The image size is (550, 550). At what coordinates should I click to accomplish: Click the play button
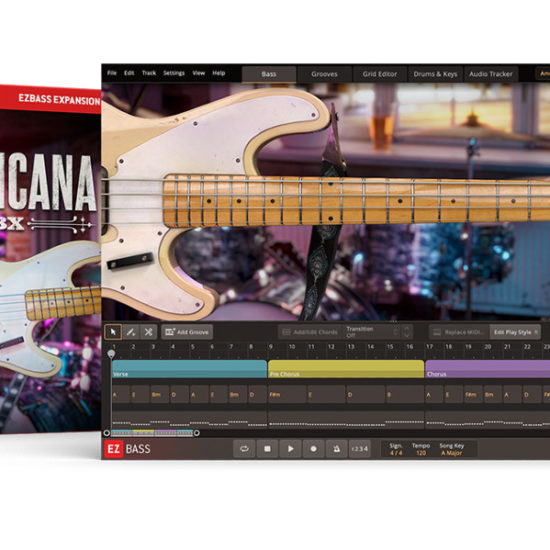[x=290, y=449]
